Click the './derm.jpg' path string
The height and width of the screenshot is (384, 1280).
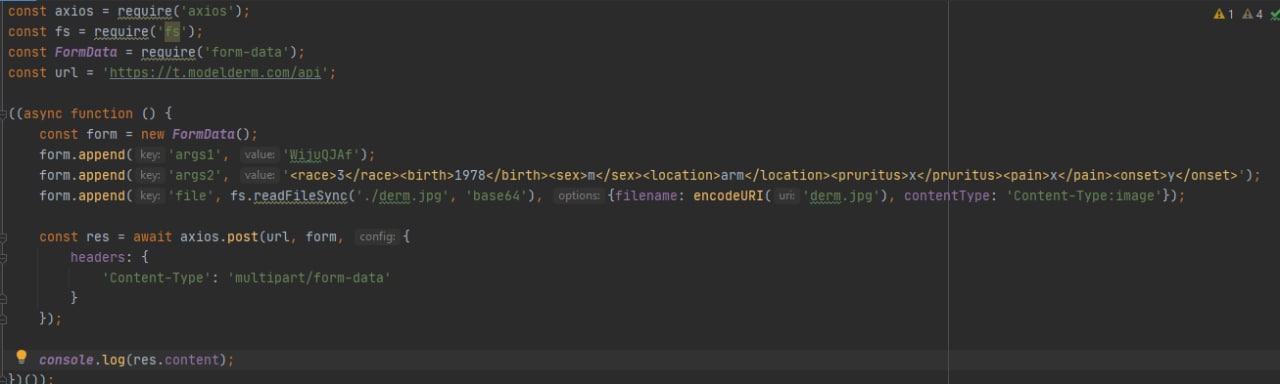(402, 196)
